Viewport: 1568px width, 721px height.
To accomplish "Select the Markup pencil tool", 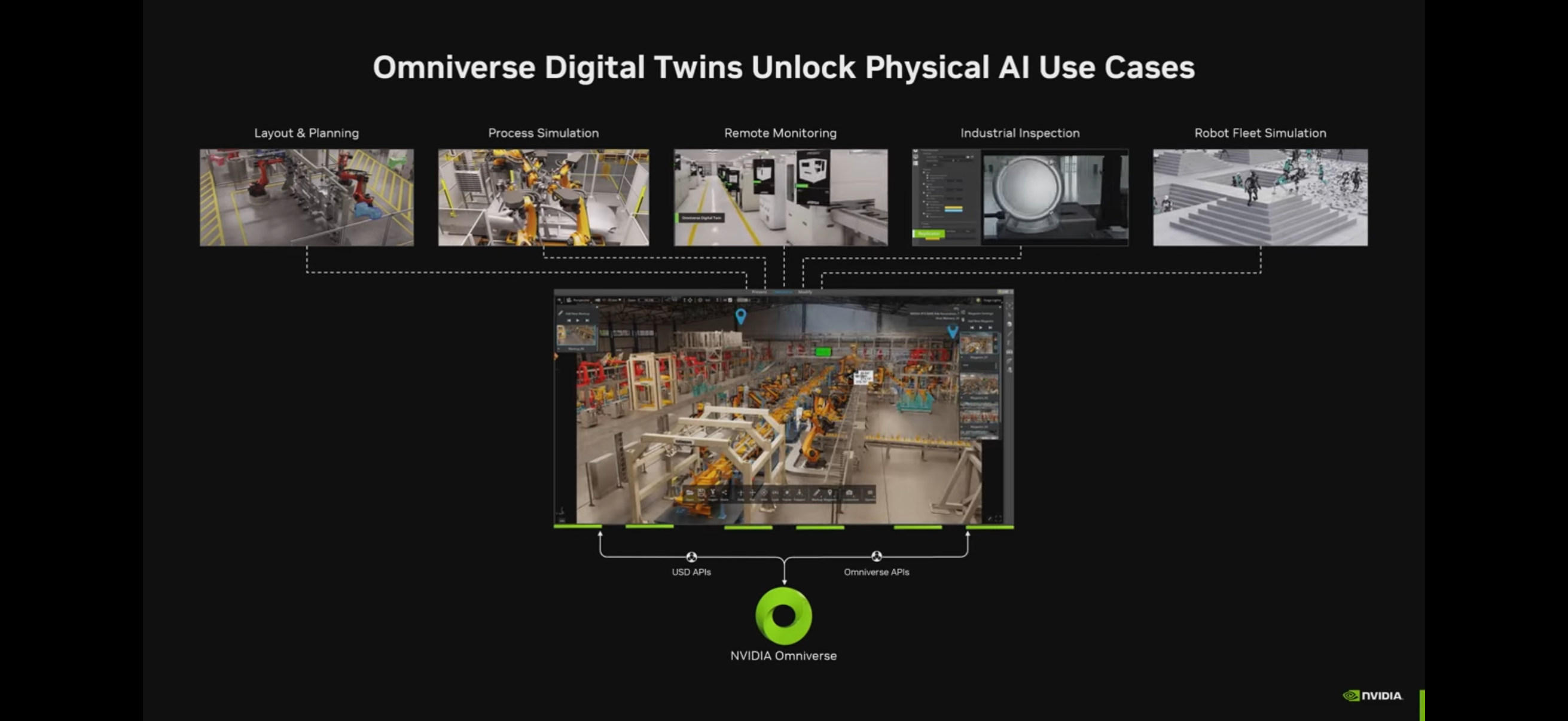I will point(817,493).
